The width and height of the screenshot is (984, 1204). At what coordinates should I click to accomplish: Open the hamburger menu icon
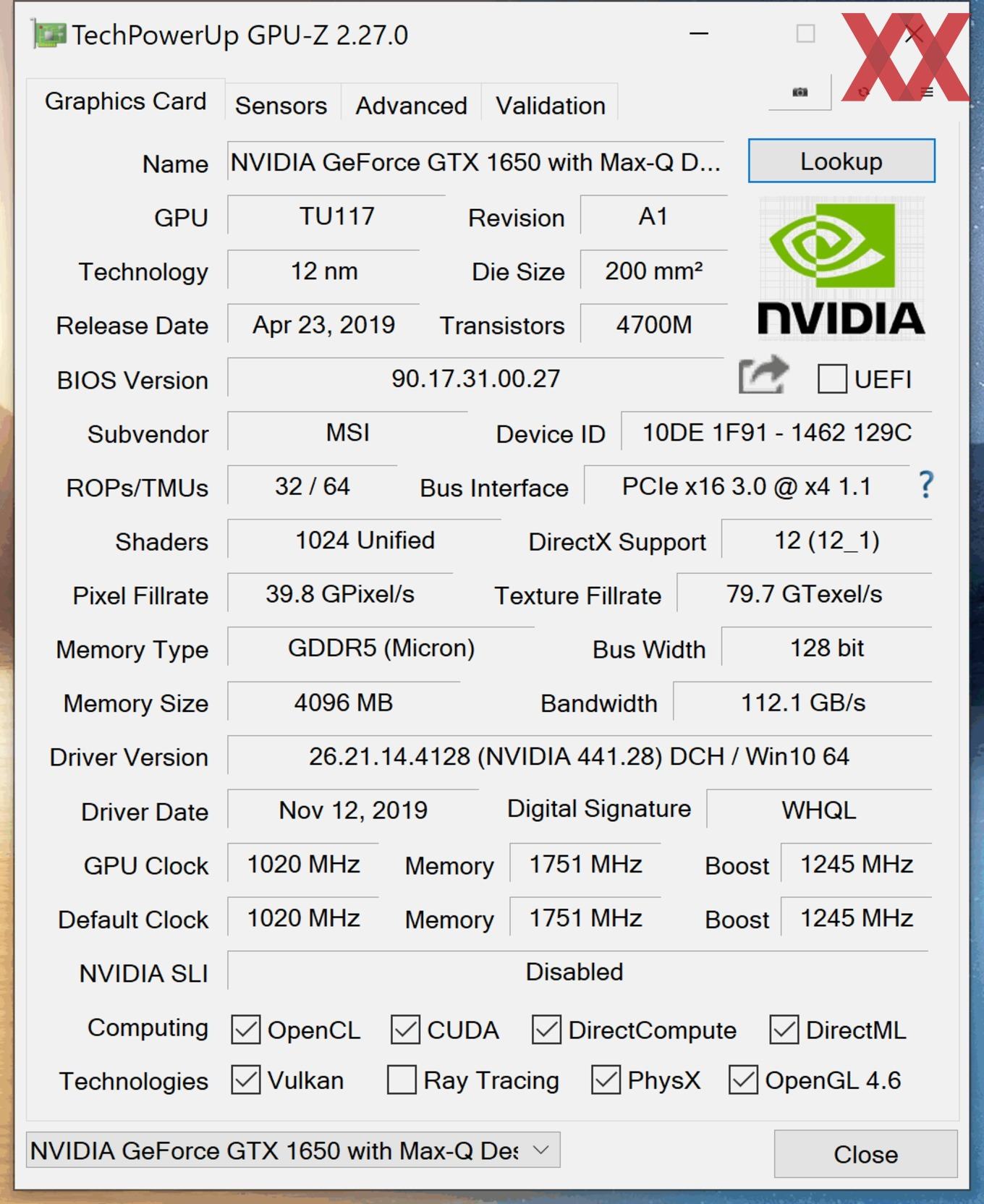[927, 92]
